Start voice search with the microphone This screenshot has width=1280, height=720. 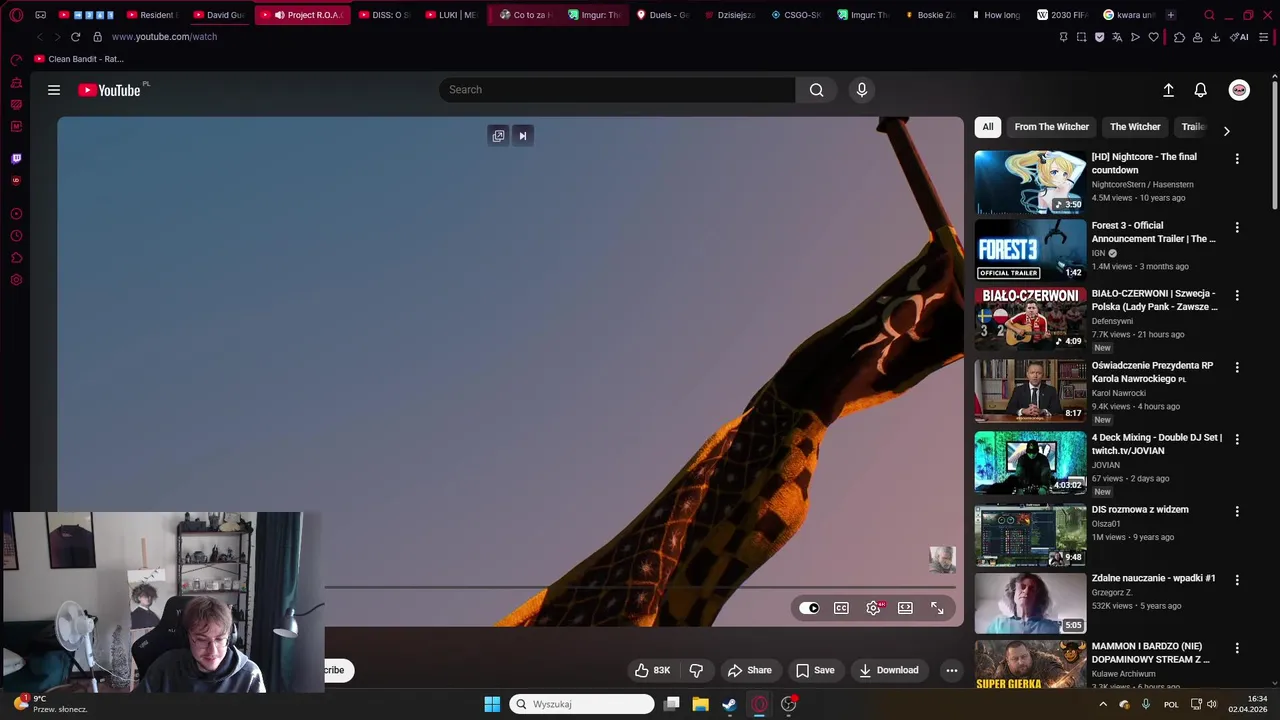[862, 90]
